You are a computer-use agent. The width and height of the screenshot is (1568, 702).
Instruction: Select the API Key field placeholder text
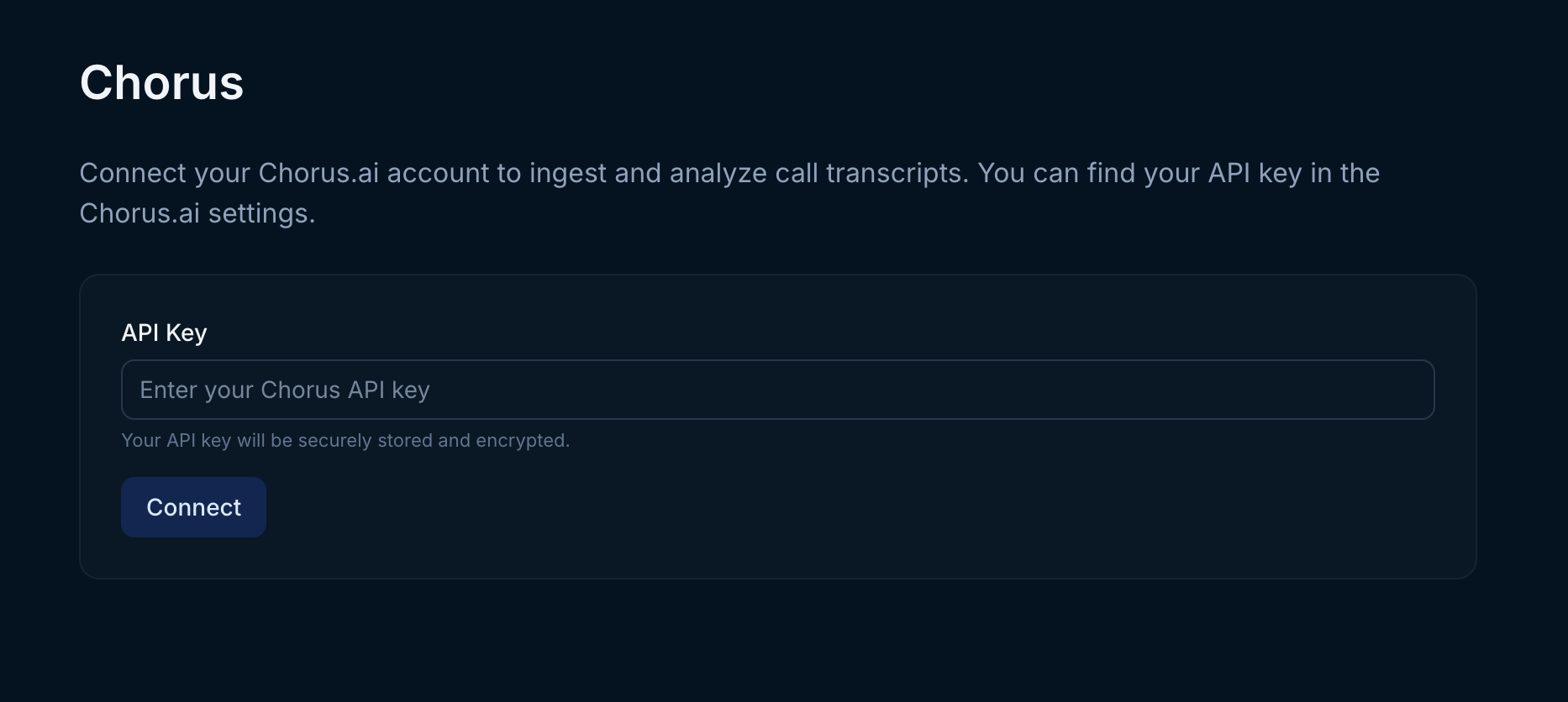tap(285, 389)
